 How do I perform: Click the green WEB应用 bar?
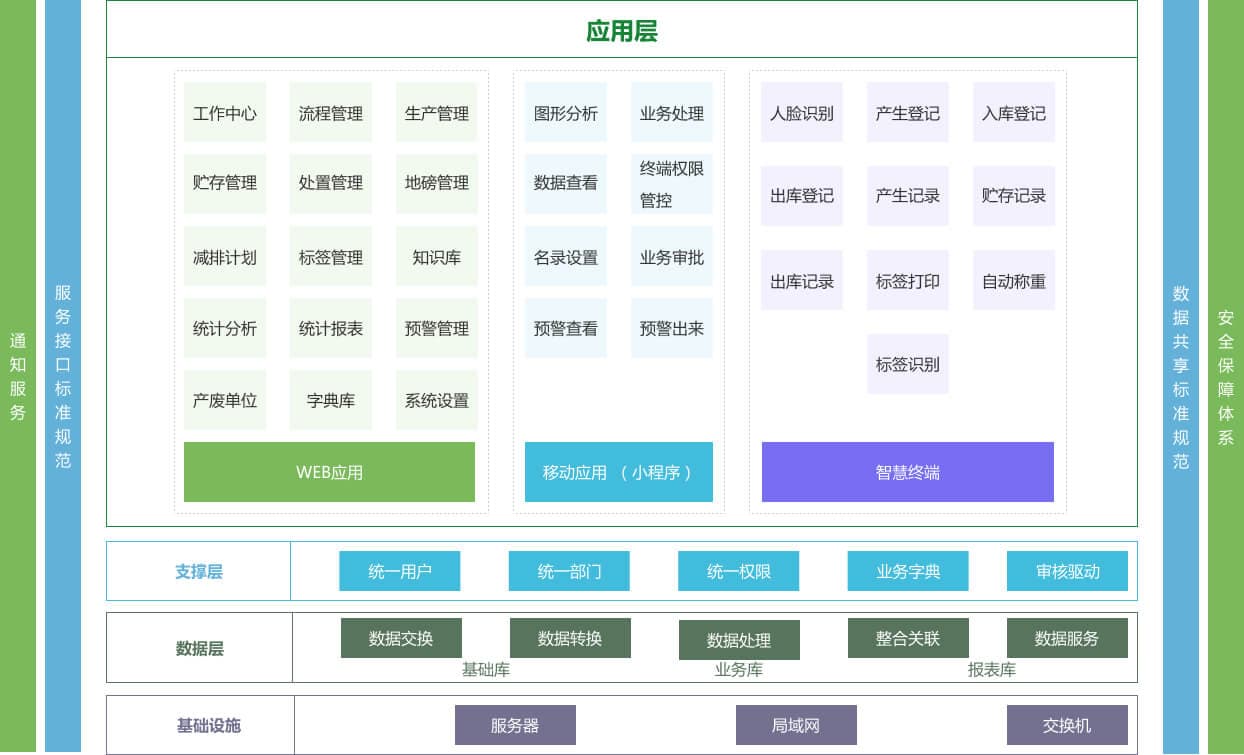tap(329, 472)
